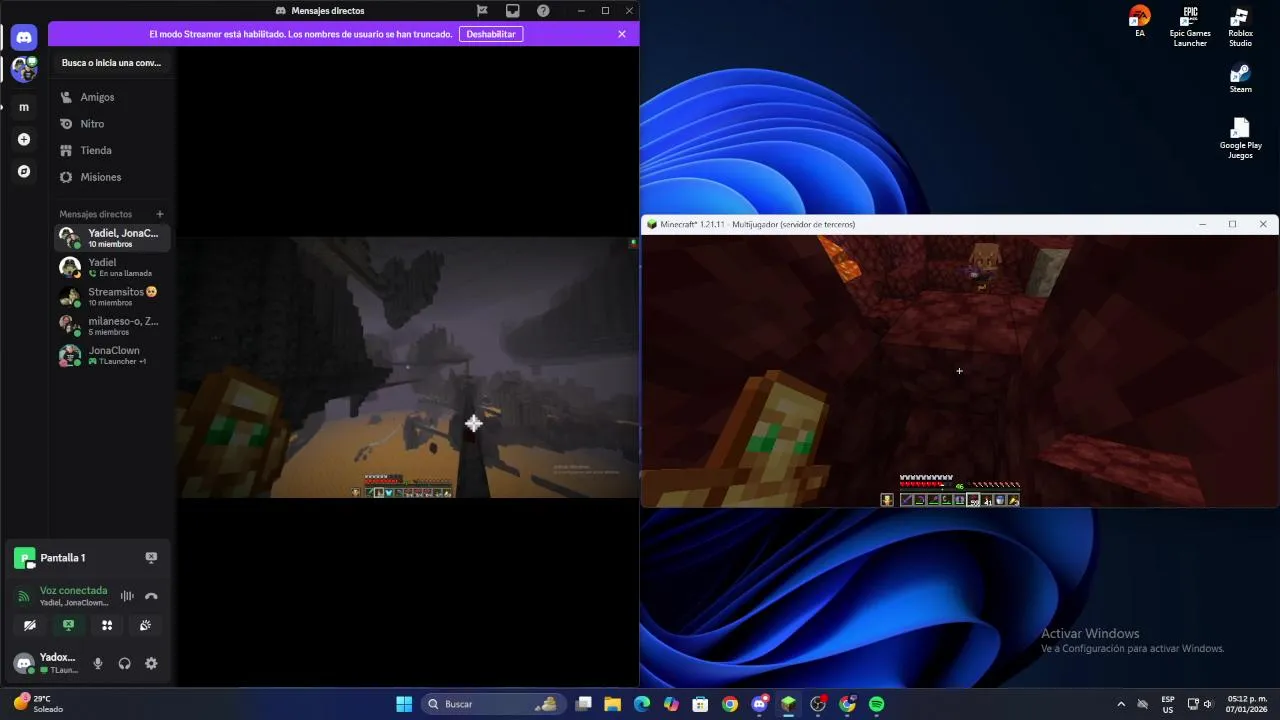Viewport: 1280px width, 720px height.
Task: Dismiss the Streamer mode banner
Action: coord(622,34)
